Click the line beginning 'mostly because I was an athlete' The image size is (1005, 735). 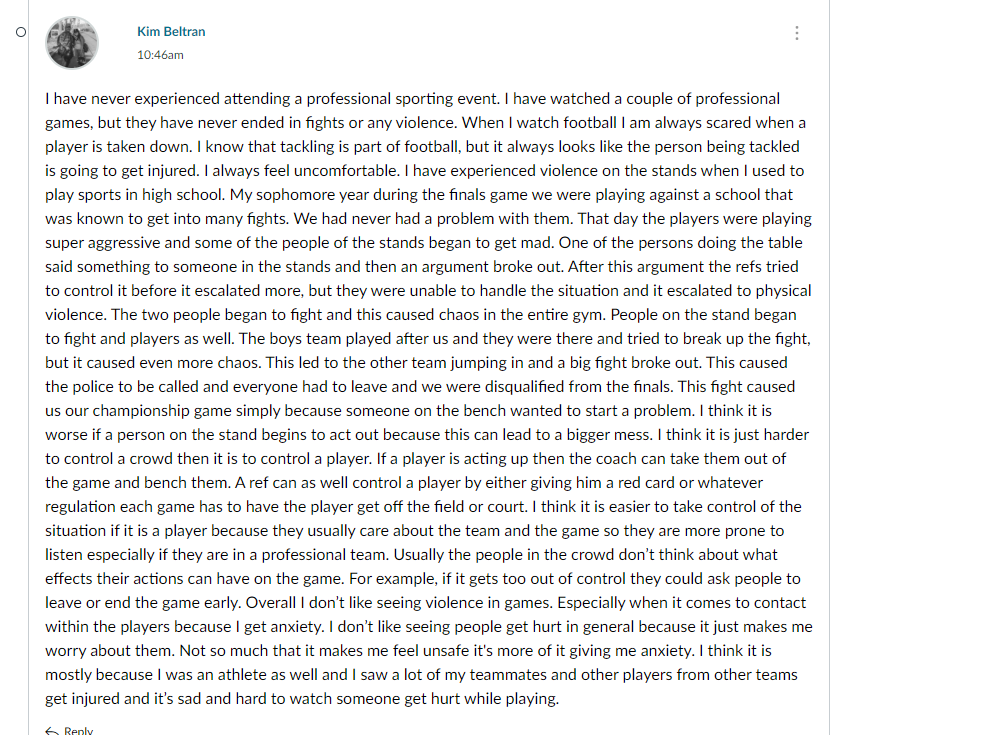[421, 675]
